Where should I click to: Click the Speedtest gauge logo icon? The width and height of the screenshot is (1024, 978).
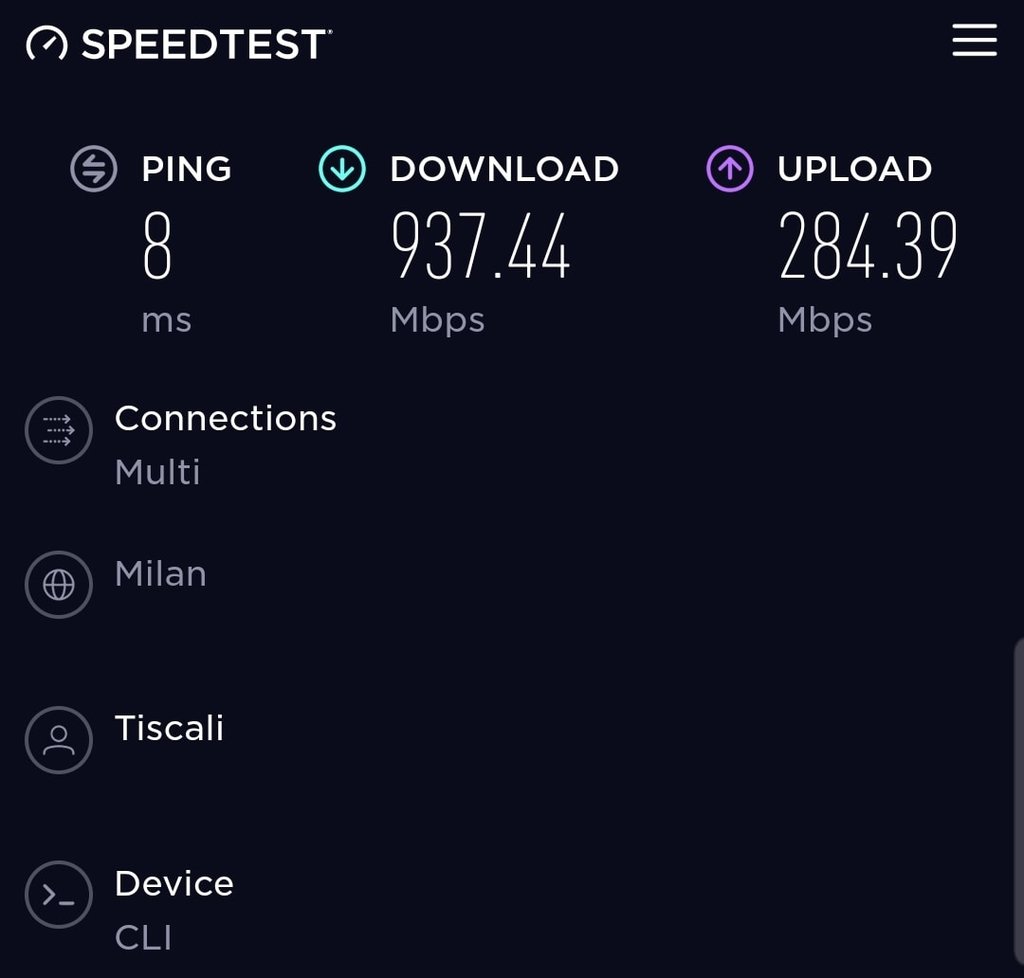coord(47,44)
